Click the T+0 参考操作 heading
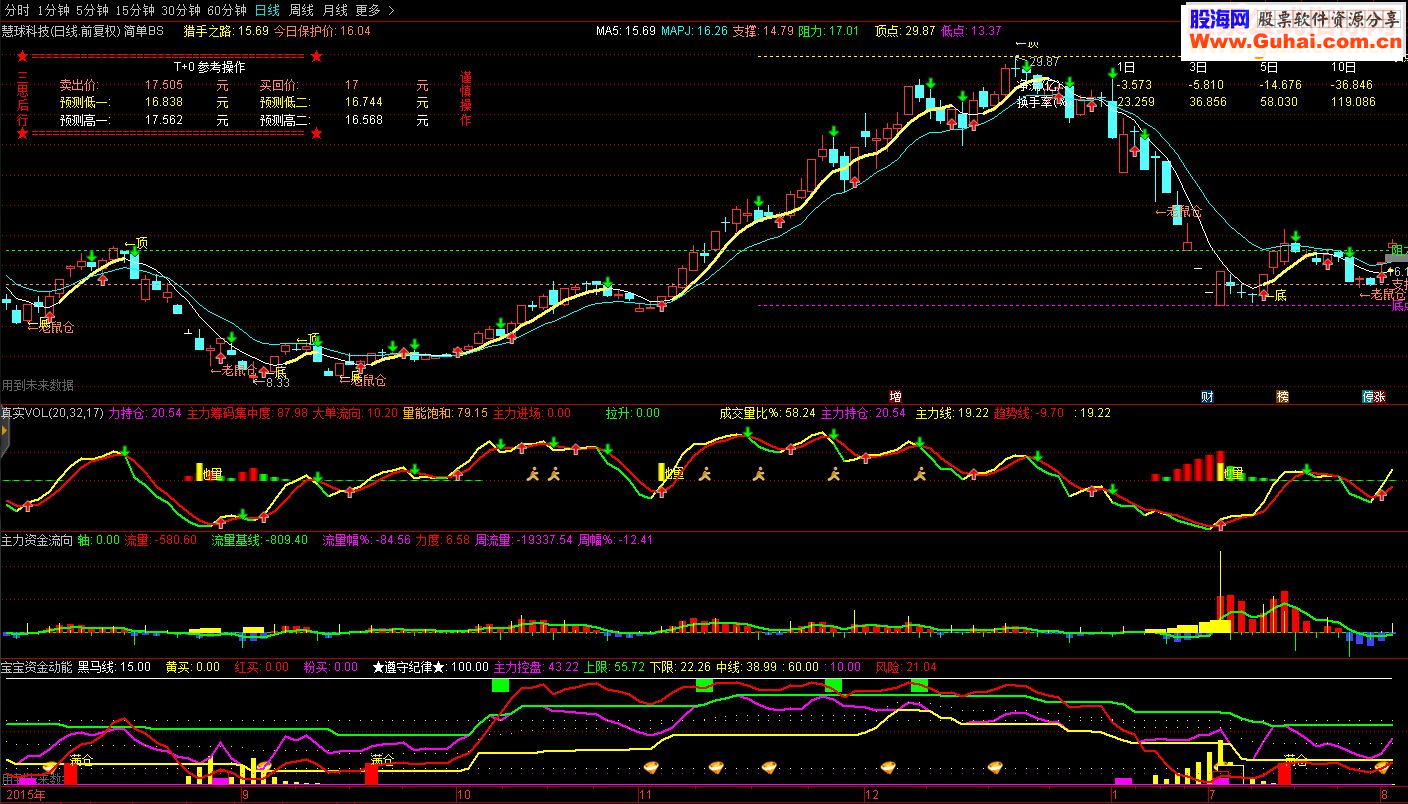The image size is (1408, 804). (209, 68)
